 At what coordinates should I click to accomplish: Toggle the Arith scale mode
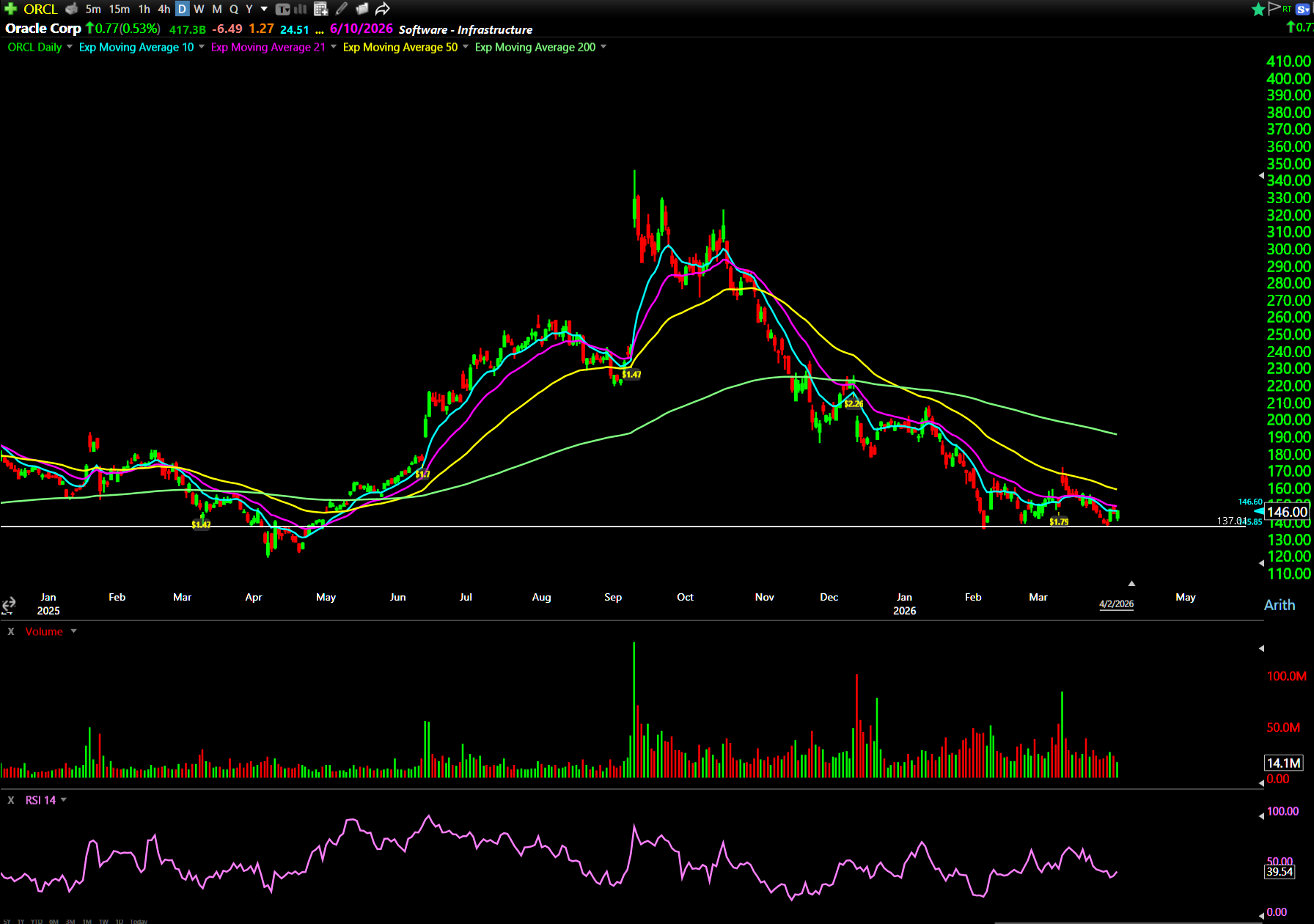click(x=1280, y=605)
